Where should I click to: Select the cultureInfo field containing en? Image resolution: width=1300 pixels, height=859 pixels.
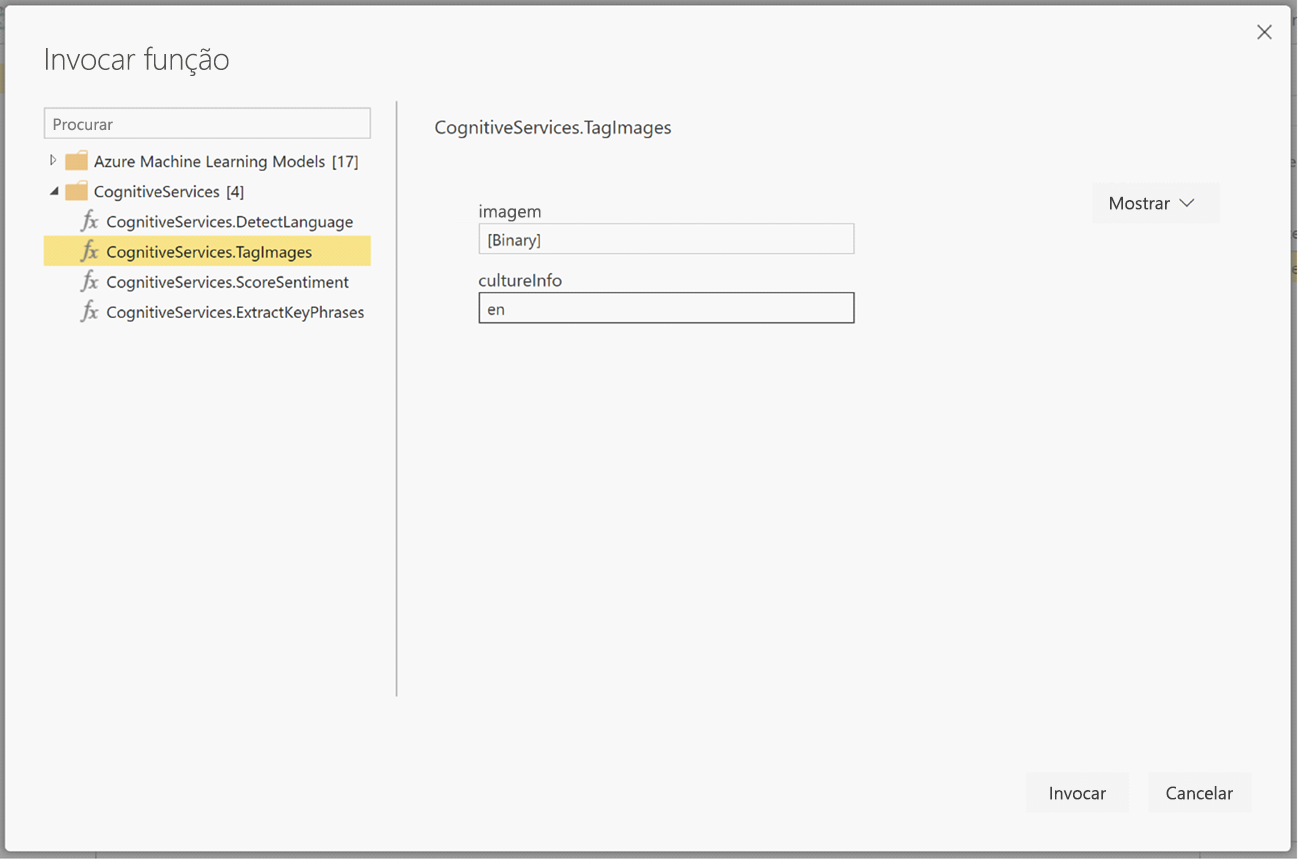(x=666, y=307)
